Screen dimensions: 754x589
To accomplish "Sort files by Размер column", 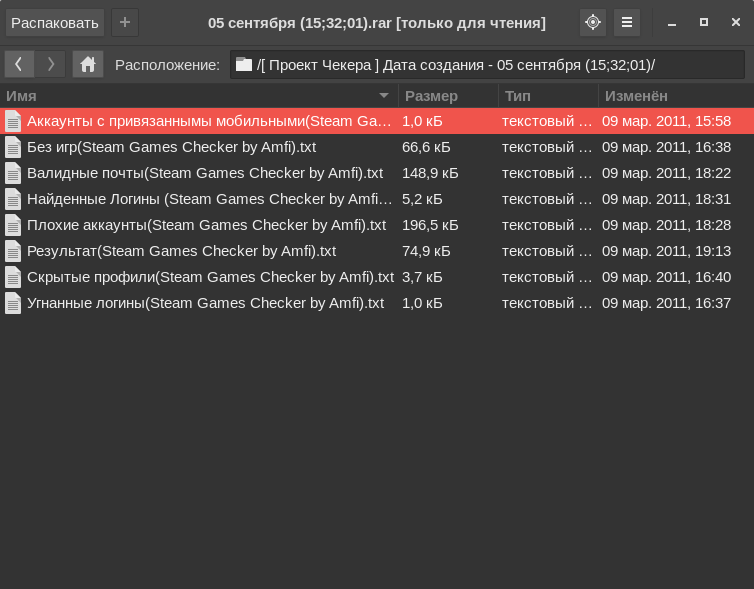I will click(x=447, y=96).
